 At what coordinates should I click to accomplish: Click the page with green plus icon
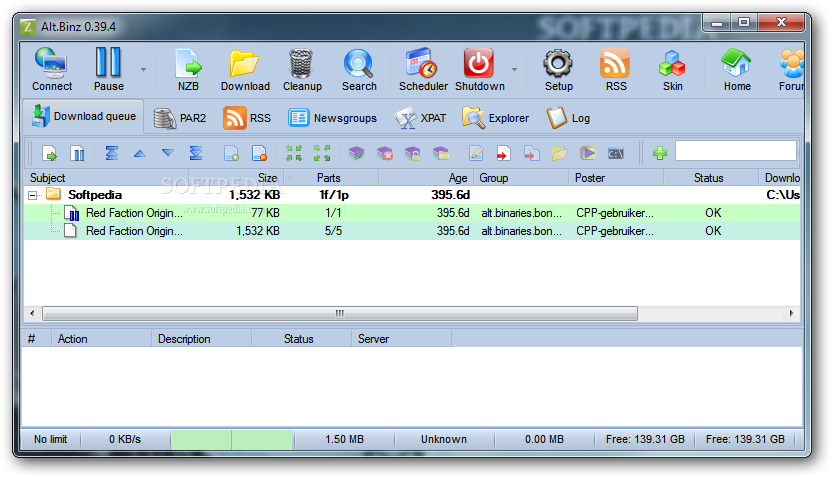click(231, 153)
